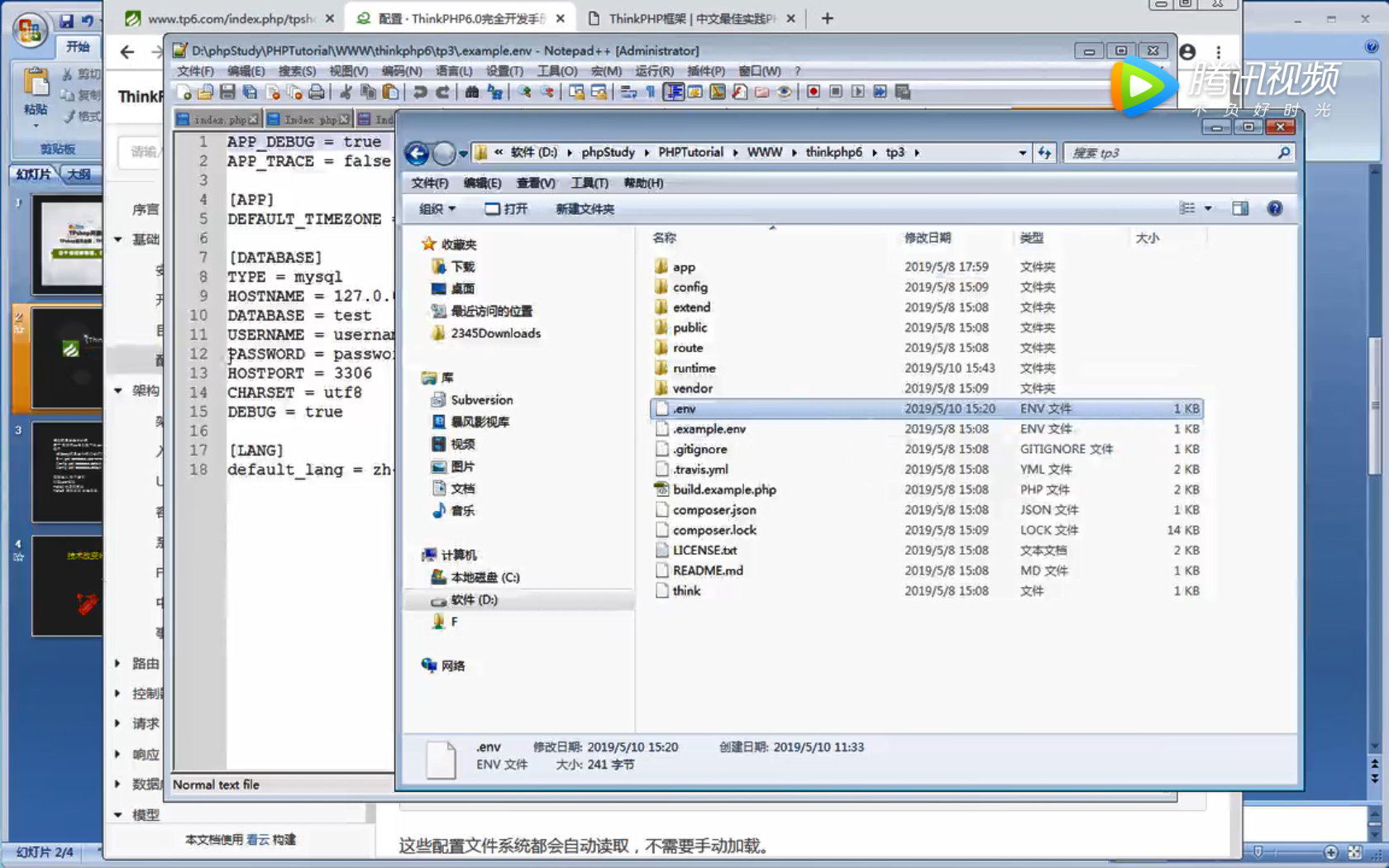This screenshot has width=1389, height=868.
Task: Expand the 路由 section in browser sidebar
Action: (x=117, y=664)
